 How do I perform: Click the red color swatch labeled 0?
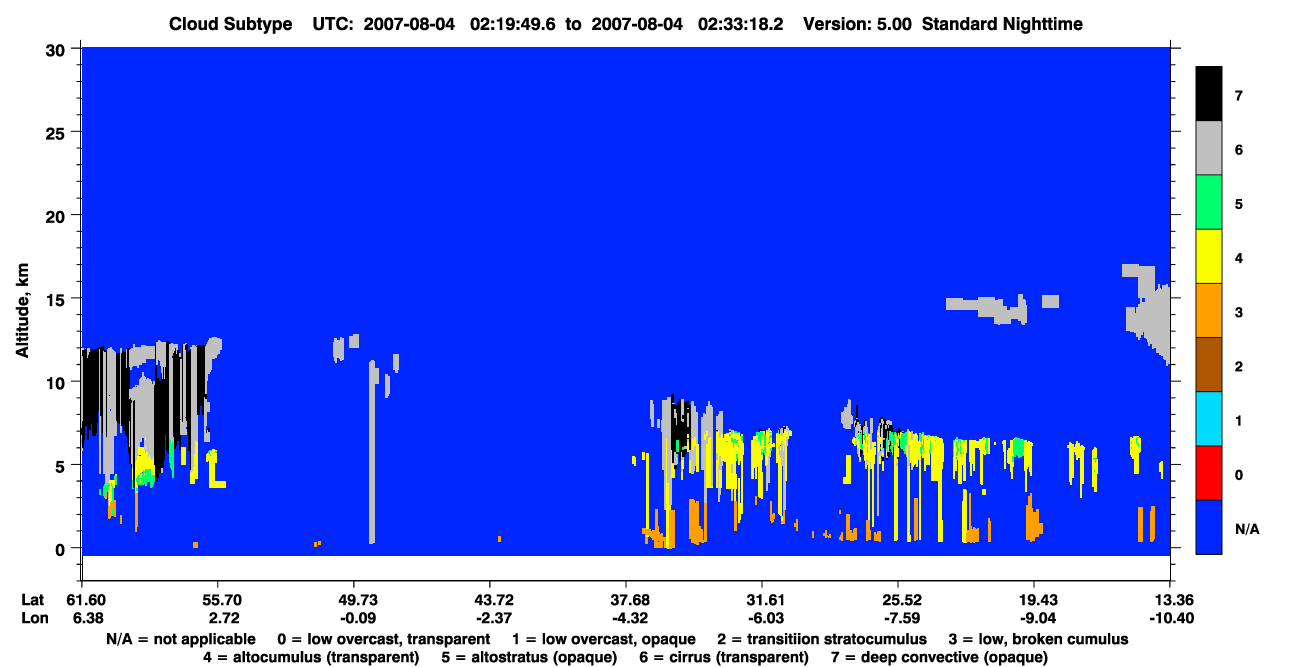[x=1209, y=473]
